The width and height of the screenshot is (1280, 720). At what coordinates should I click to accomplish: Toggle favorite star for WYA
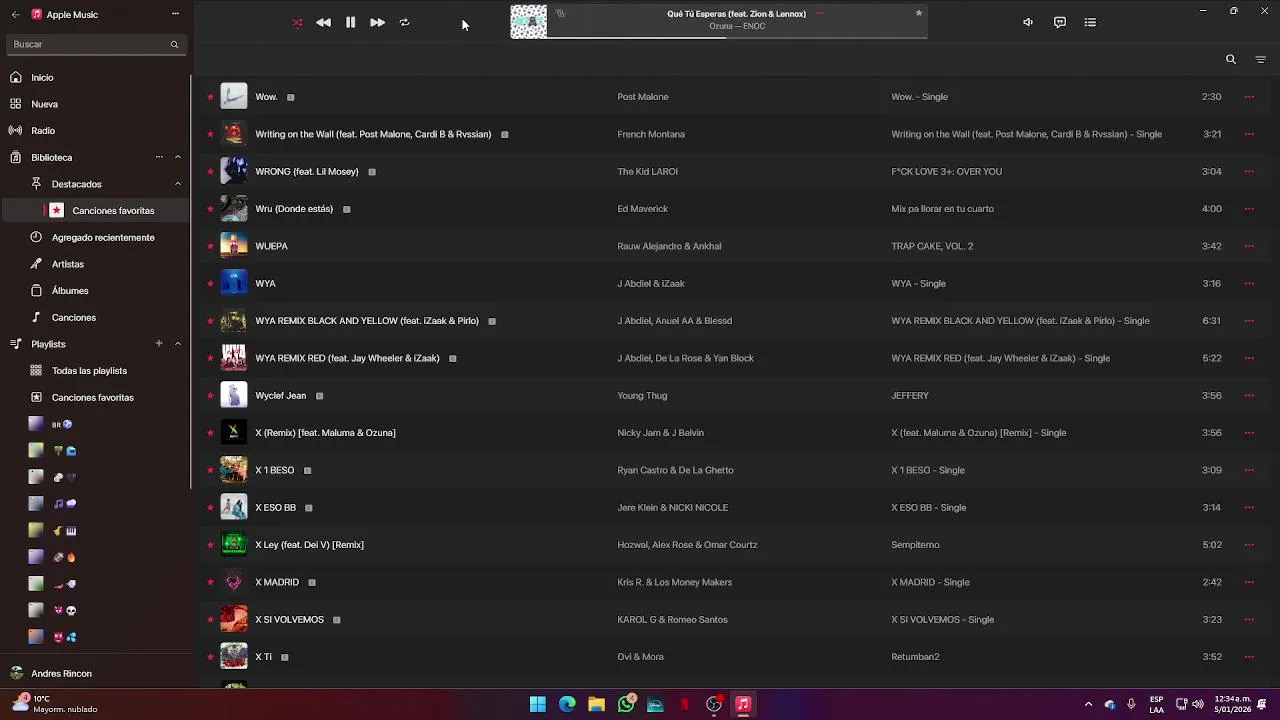[x=210, y=284]
